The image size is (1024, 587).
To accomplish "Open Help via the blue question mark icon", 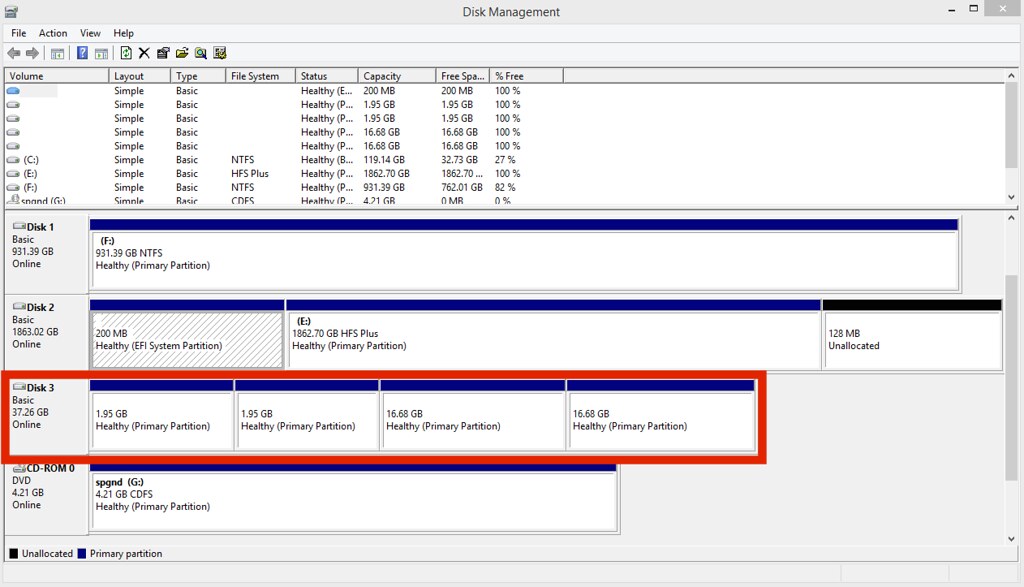I will click(x=82, y=54).
